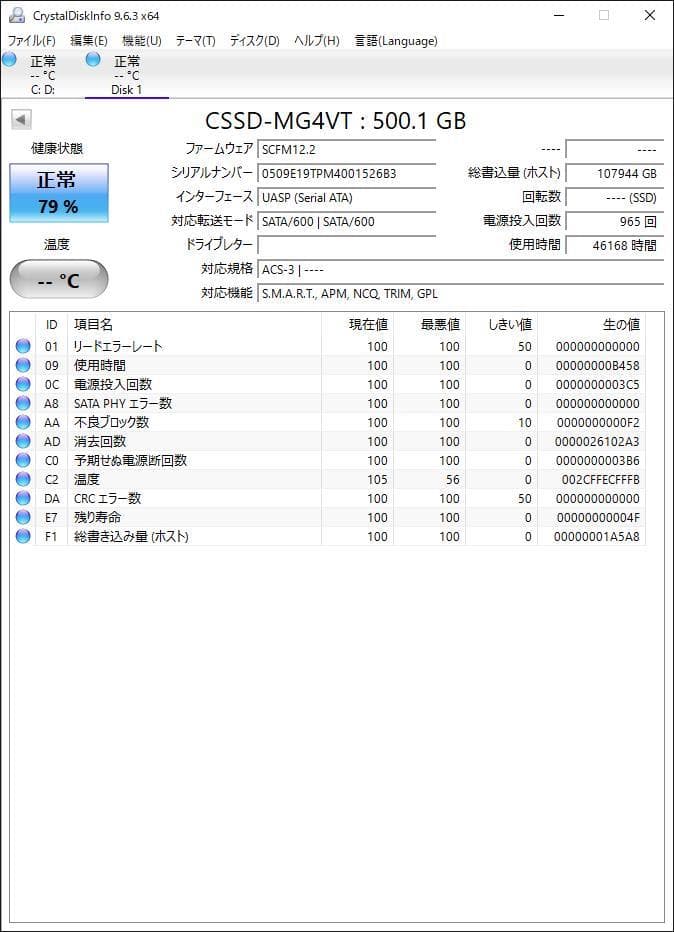Click the CrystalDiskInfo app icon in title bar
This screenshot has width=674, height=932.
click(17, 15)
